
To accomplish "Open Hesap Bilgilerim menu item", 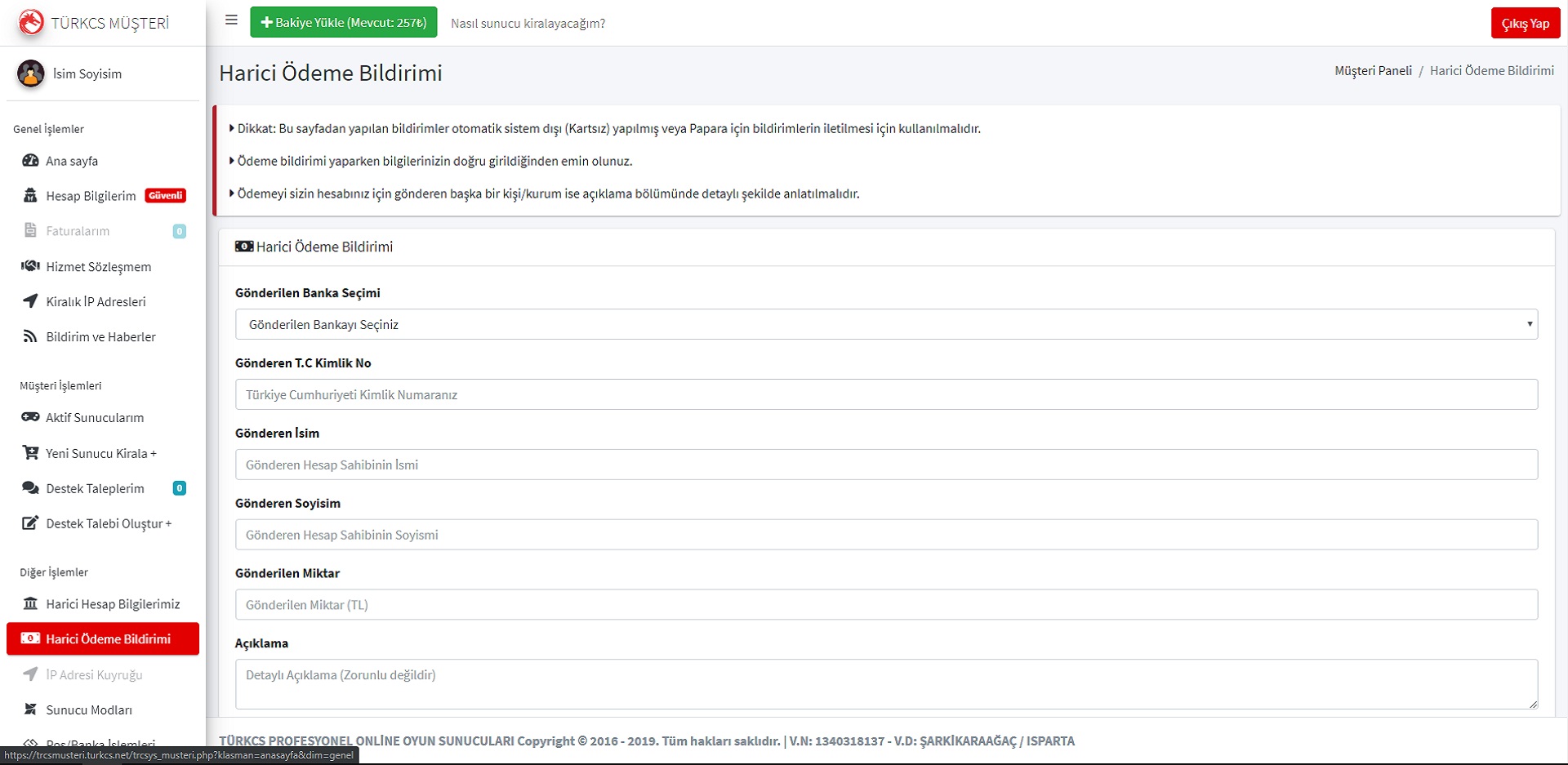I will pos(91,196).
